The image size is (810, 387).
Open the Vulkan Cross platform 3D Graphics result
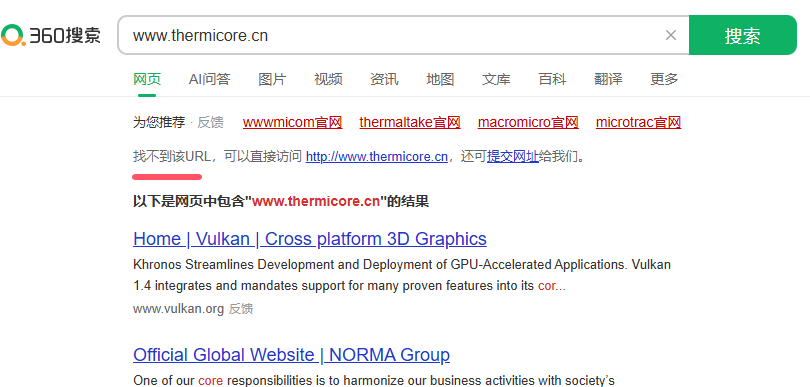coord(309,239)
